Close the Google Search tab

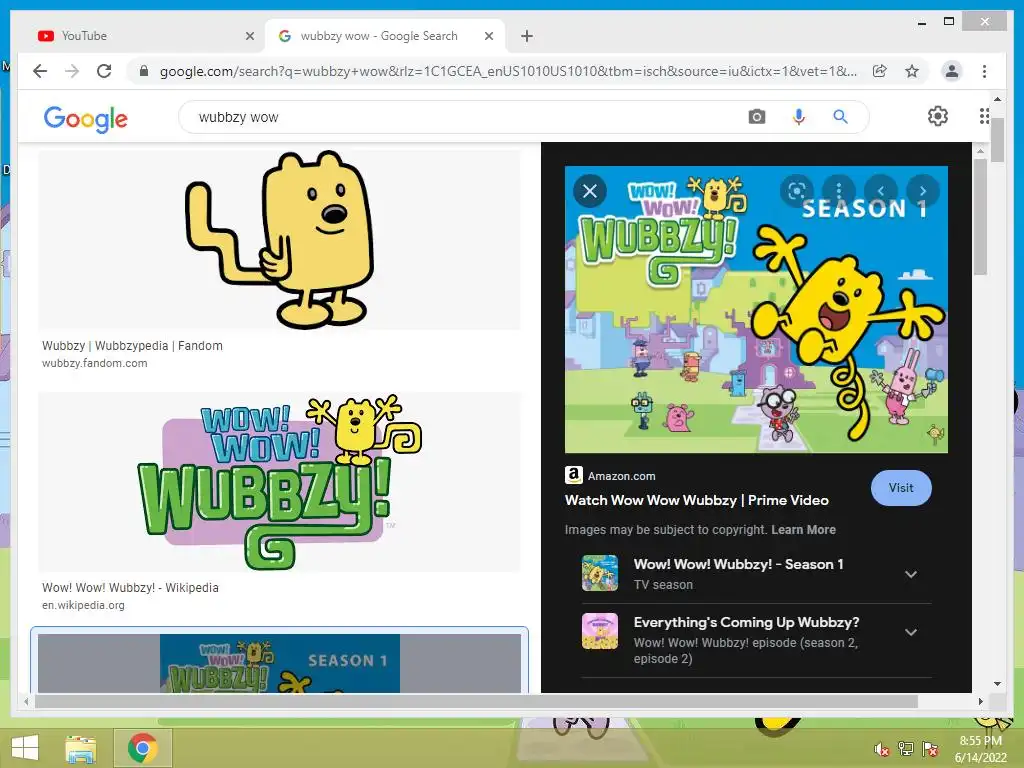coord(488,37)
